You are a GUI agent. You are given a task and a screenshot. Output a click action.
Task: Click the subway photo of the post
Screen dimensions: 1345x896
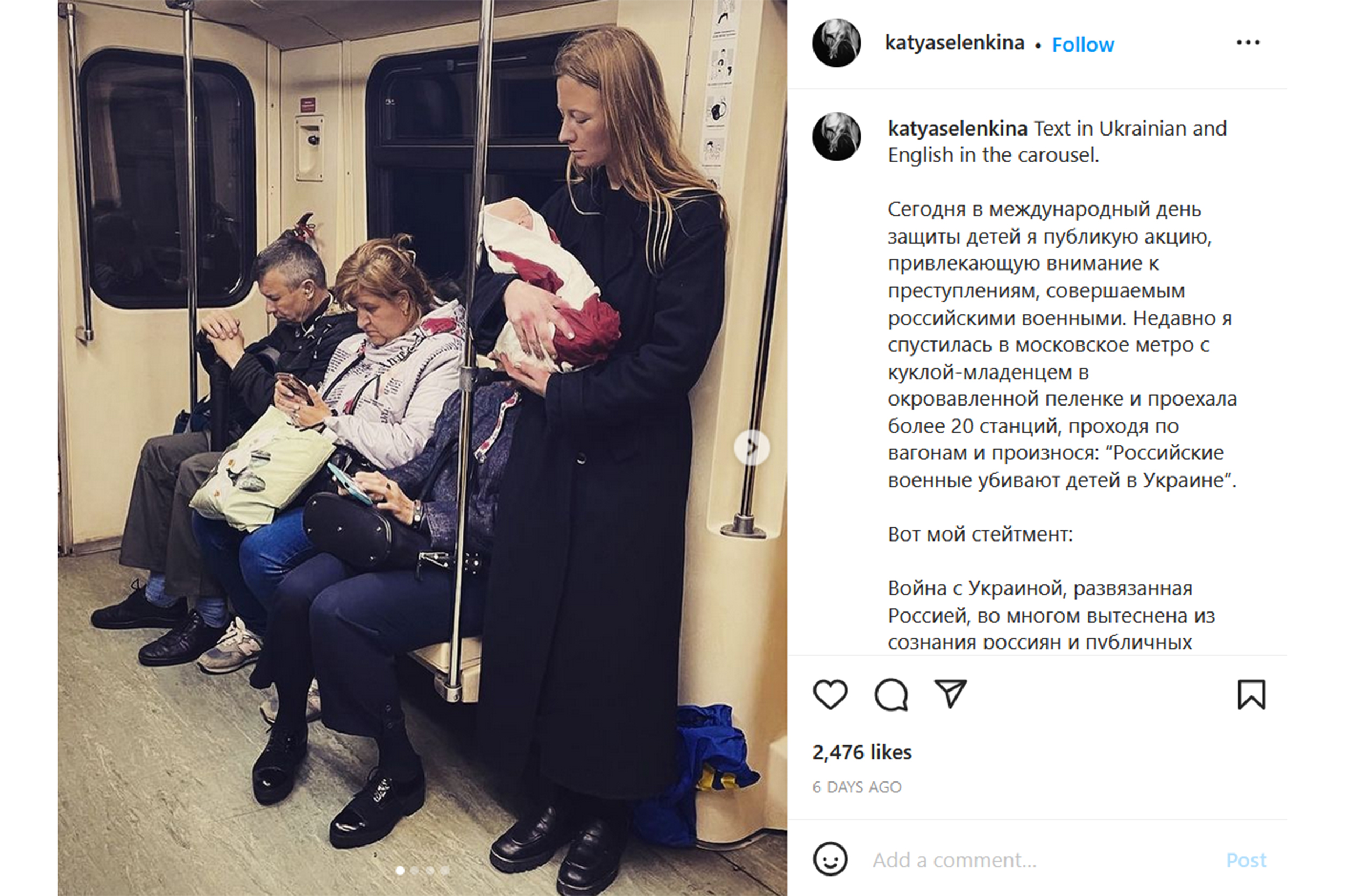click(x=422, y=448)
